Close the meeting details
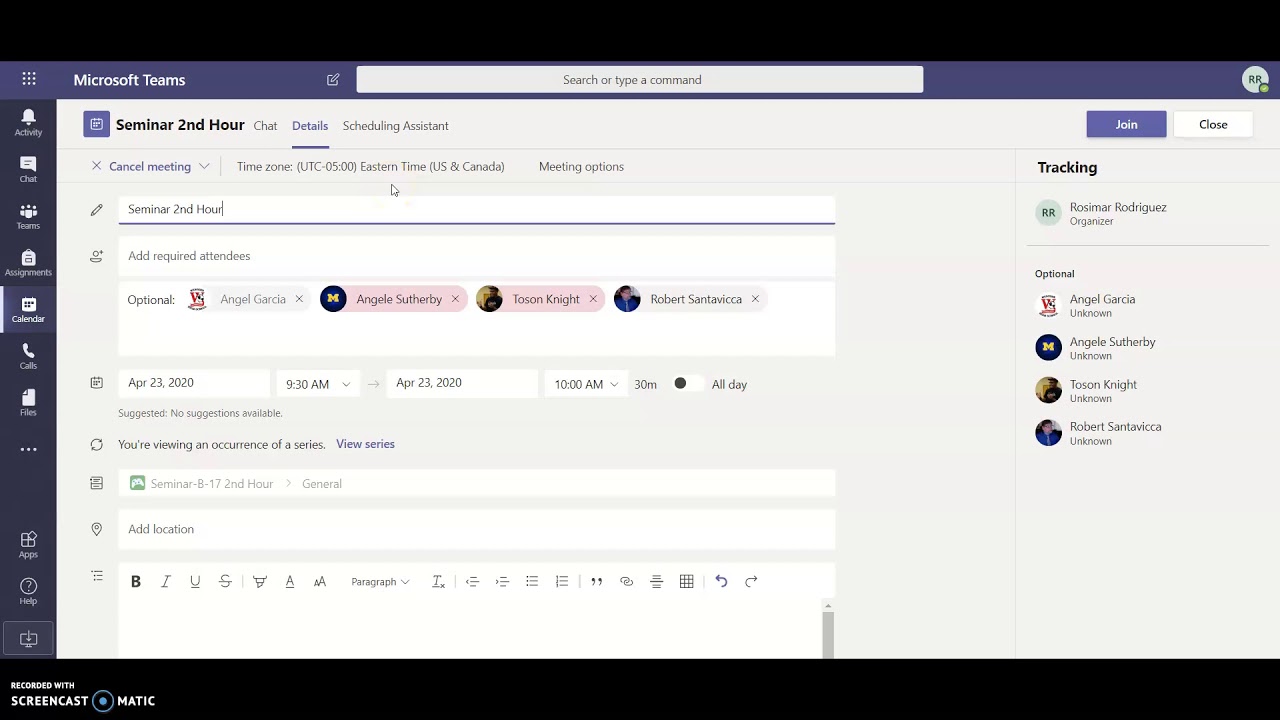1280x720 pixels. click(x=1213, y=124)
